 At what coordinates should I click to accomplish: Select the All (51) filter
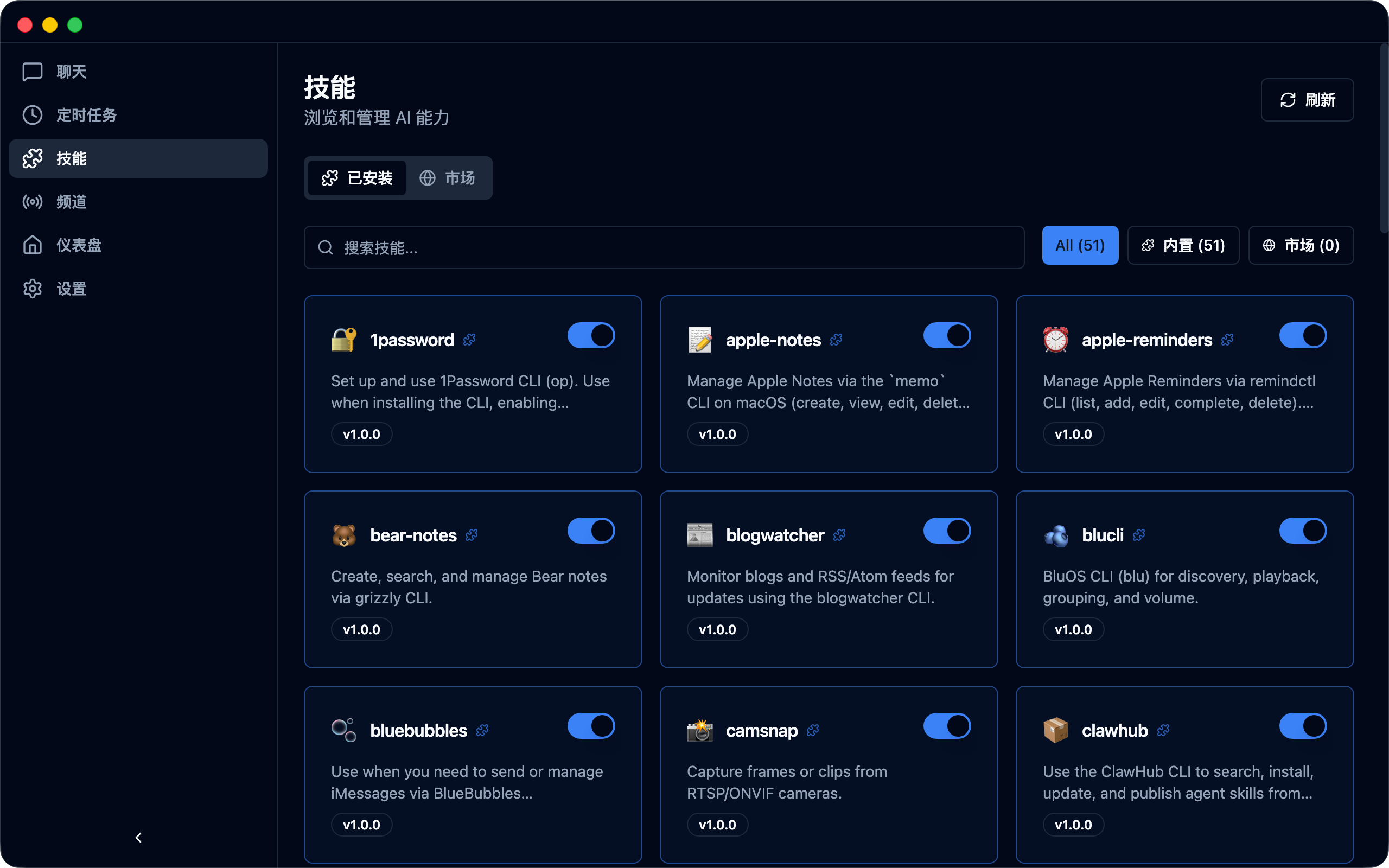pyautogui.click(x=1080, y=245)
